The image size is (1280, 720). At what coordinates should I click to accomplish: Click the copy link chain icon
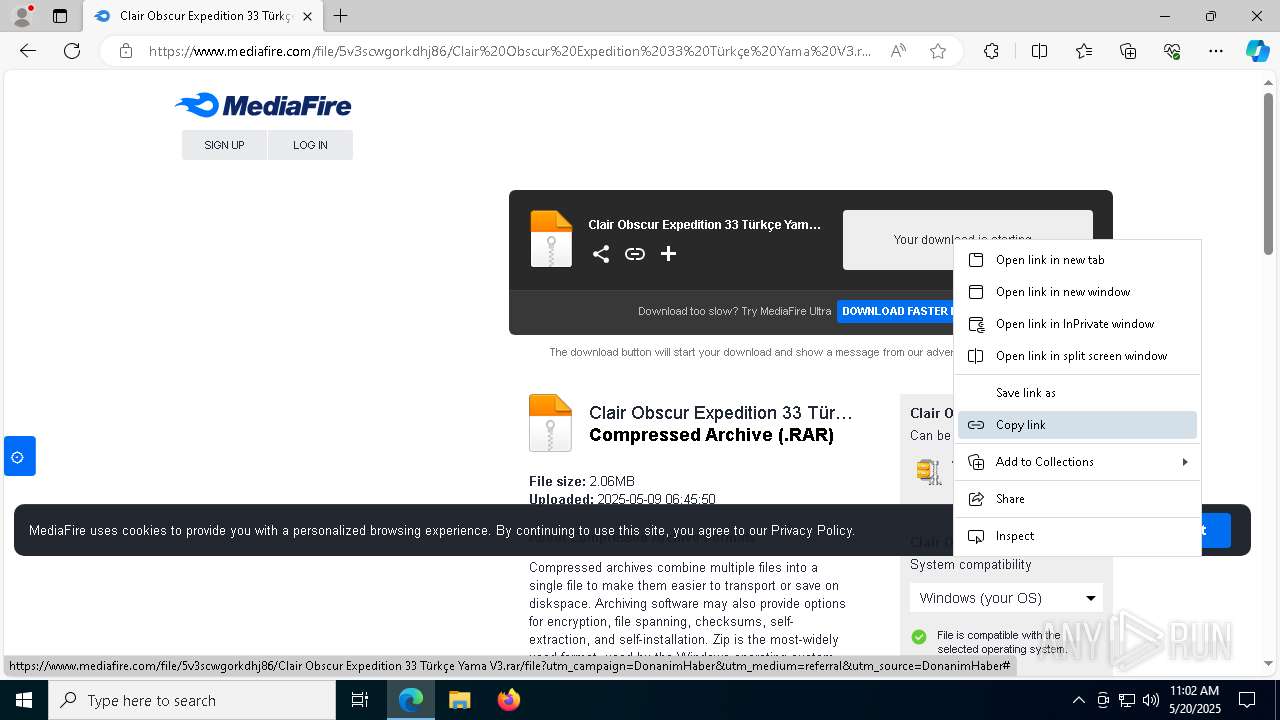click(x=635, y=254)
